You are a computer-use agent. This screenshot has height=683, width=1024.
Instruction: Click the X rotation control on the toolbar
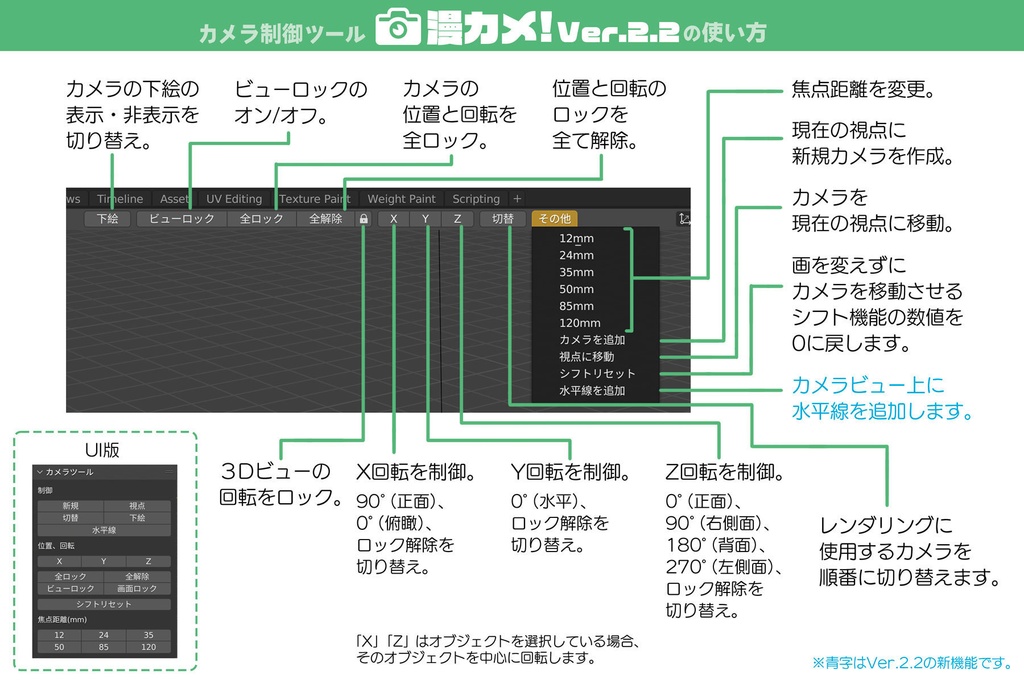pyautogui.click(x=393, y=218)
